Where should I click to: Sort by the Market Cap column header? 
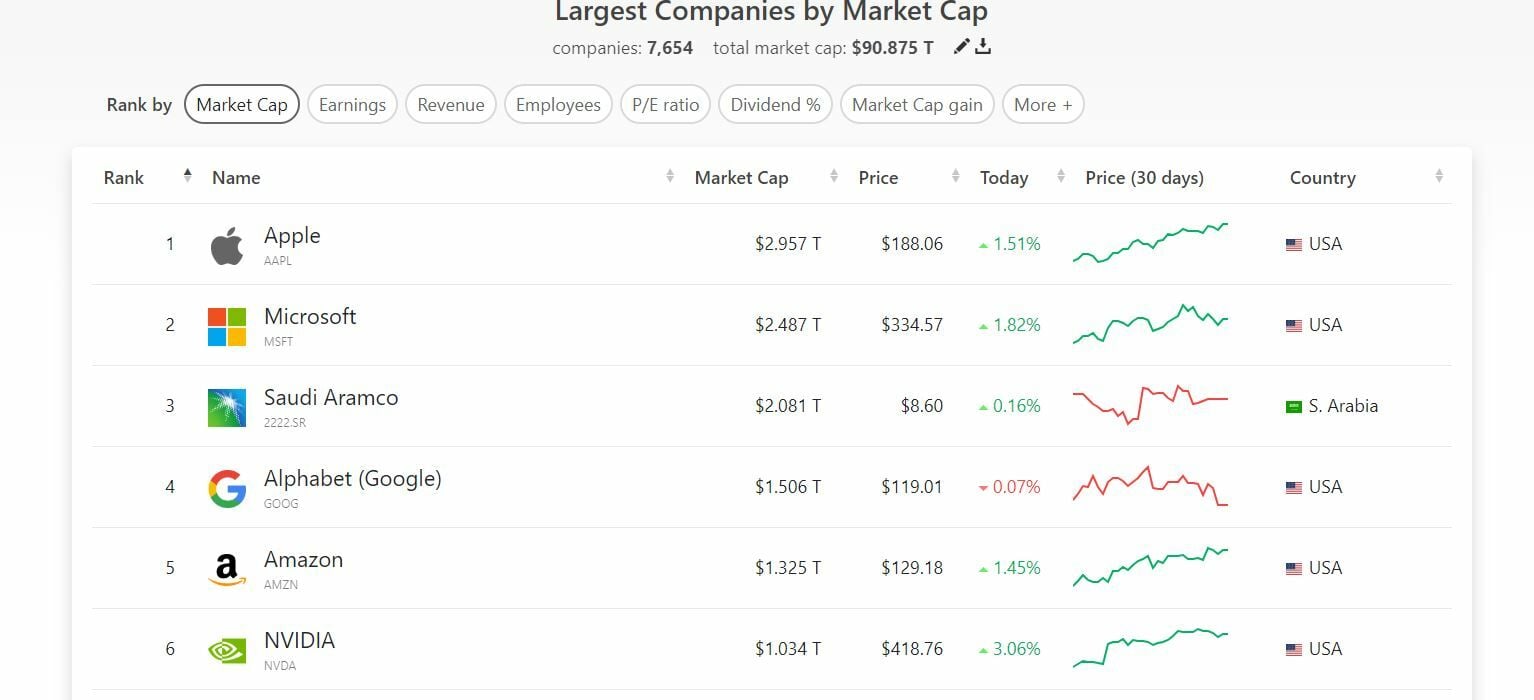click(741, 178)
